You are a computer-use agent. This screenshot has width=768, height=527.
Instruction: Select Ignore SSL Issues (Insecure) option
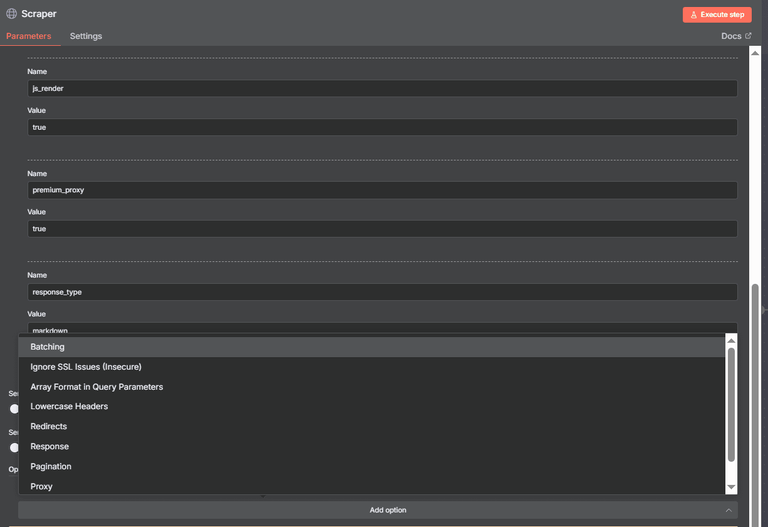click(371, 367)
